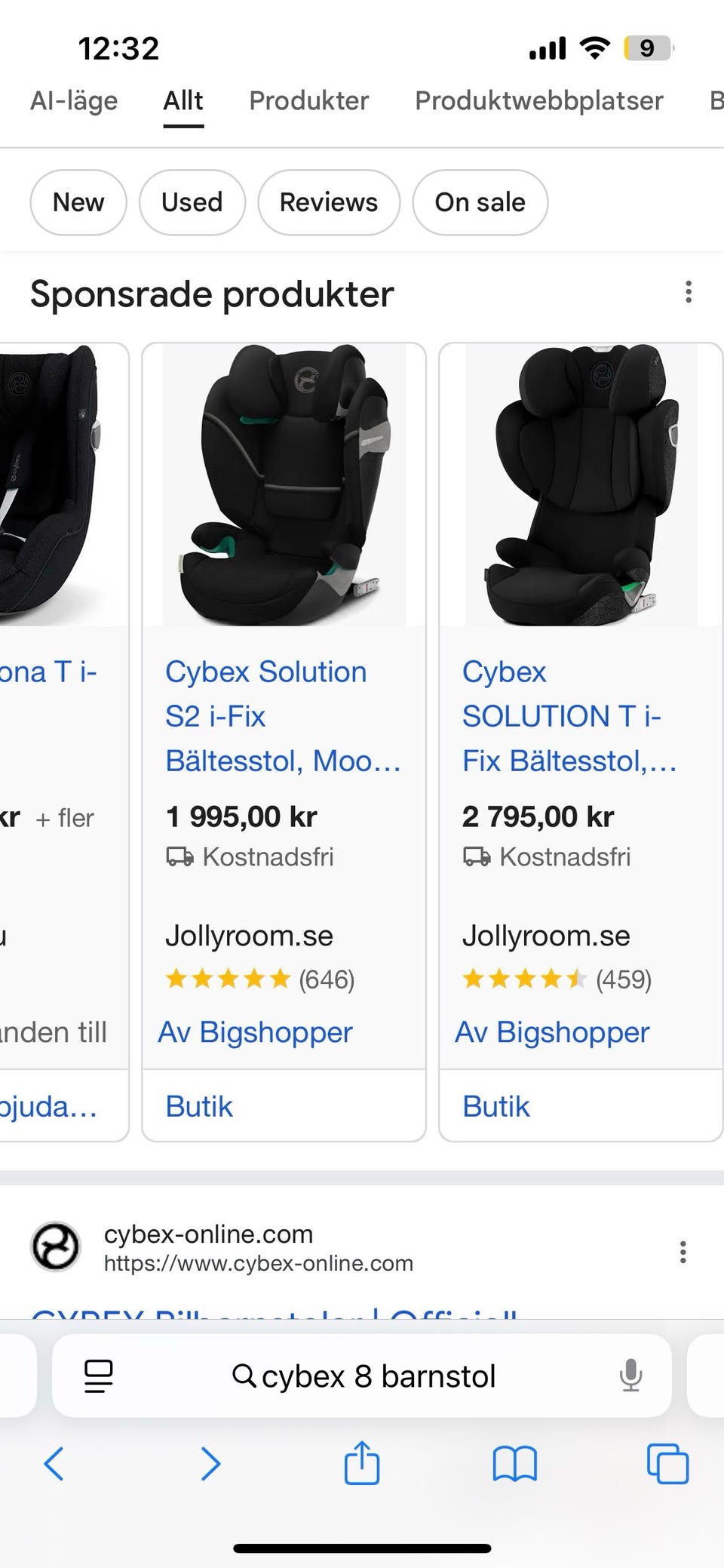Viewport: 724px width, 1568px height.
Task: Switch to the AI-läge tab
Action: point(74,100)
